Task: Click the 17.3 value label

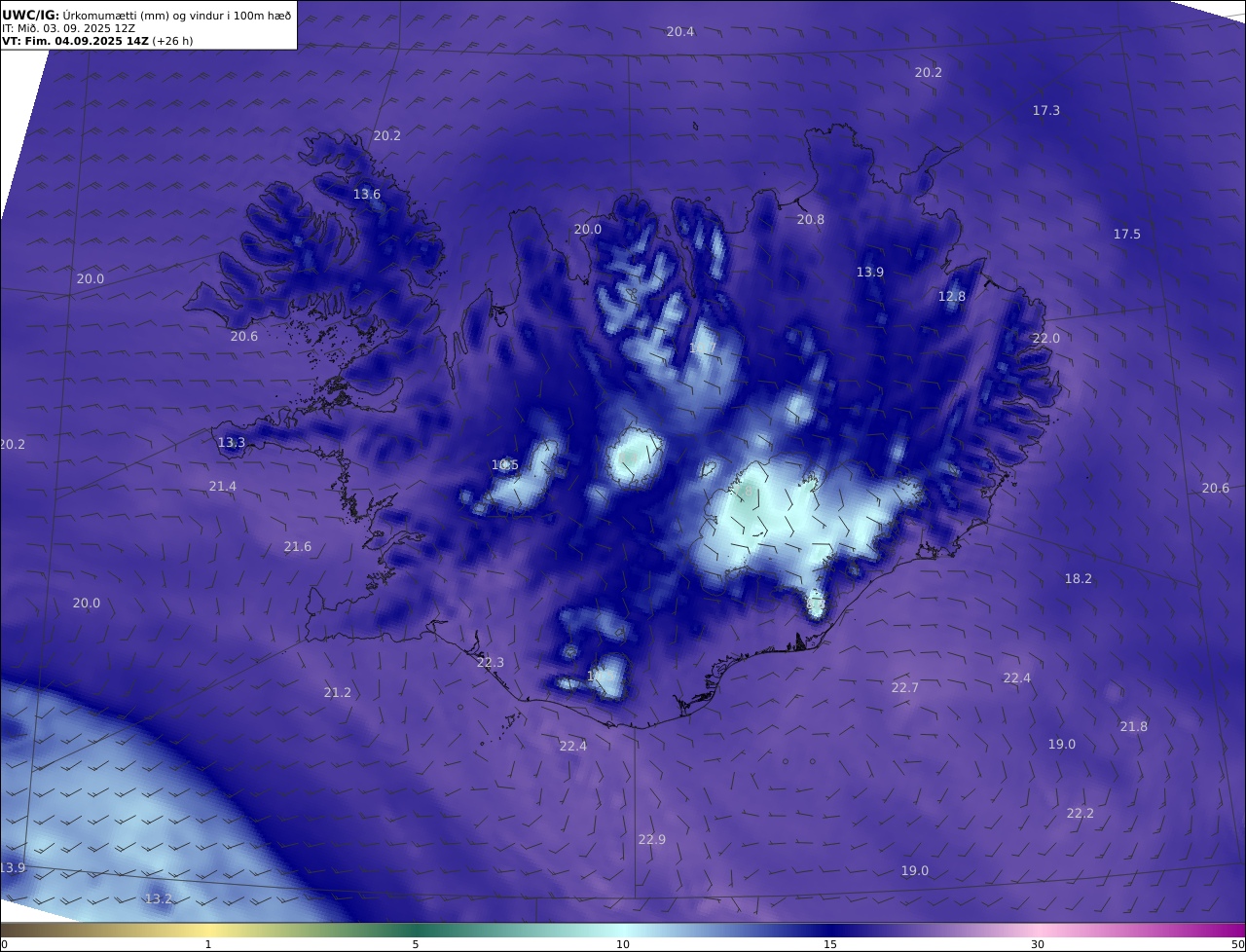Action: pyautogui.click(x=1046, y=111)
